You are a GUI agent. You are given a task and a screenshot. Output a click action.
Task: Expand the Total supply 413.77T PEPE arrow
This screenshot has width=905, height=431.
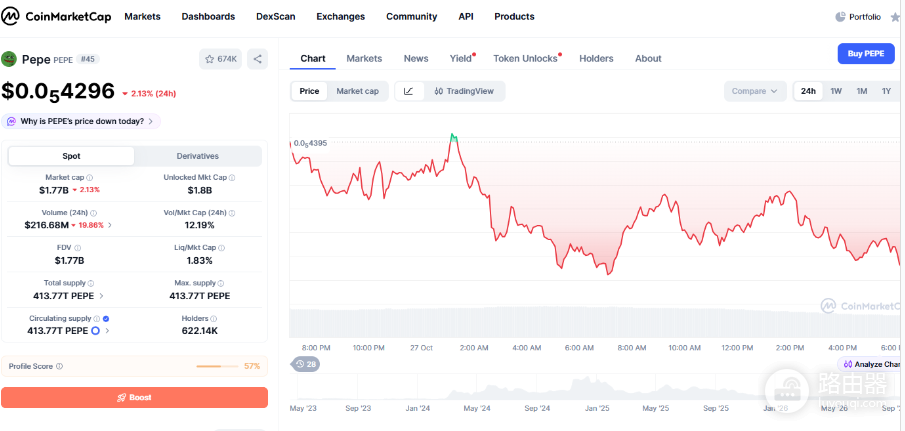click(x=102, y=296)
